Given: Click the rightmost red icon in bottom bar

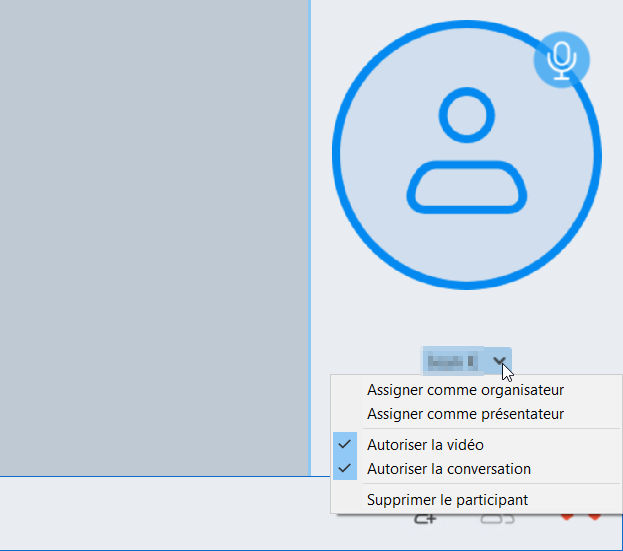Looking at the screenshot, I should (594, 516).
